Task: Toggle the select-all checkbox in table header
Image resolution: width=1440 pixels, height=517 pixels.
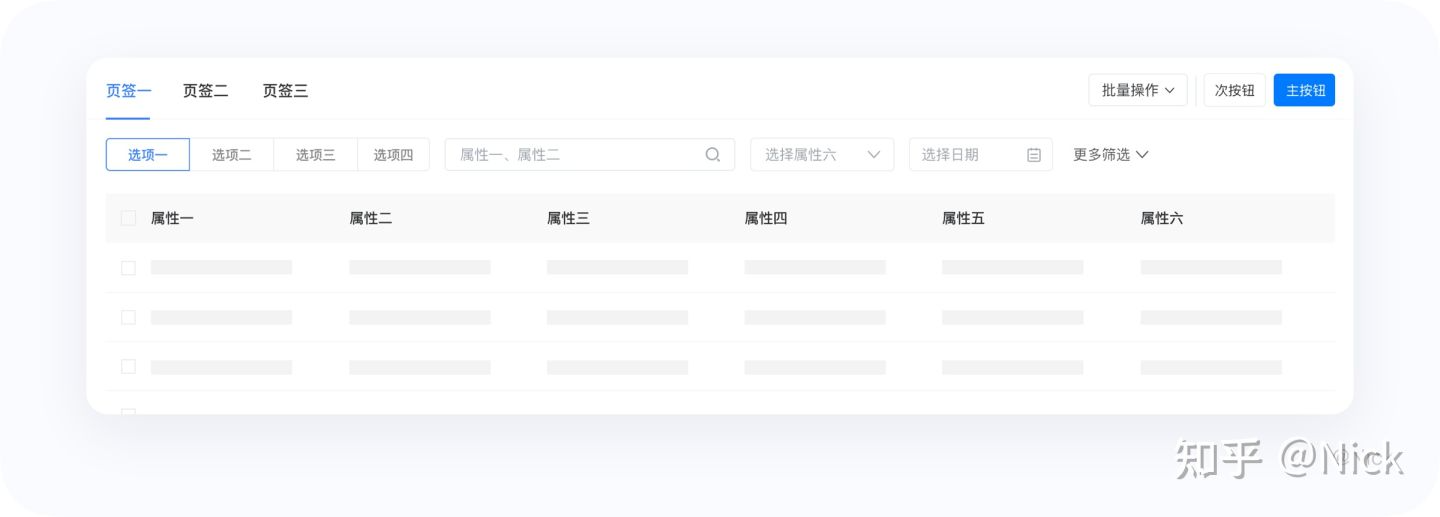Action: pos(128,218)
